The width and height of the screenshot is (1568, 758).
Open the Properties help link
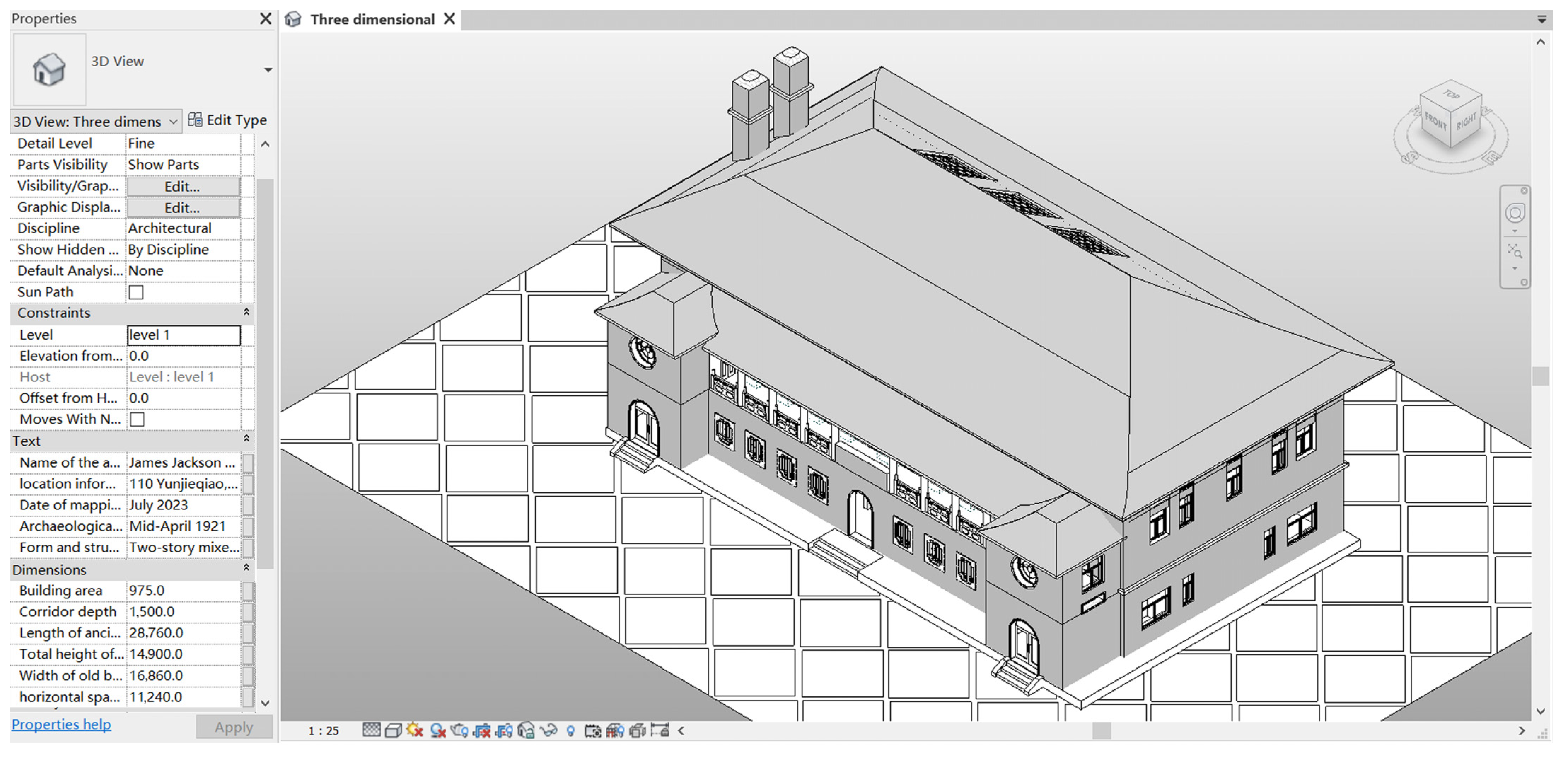(61, 724)
